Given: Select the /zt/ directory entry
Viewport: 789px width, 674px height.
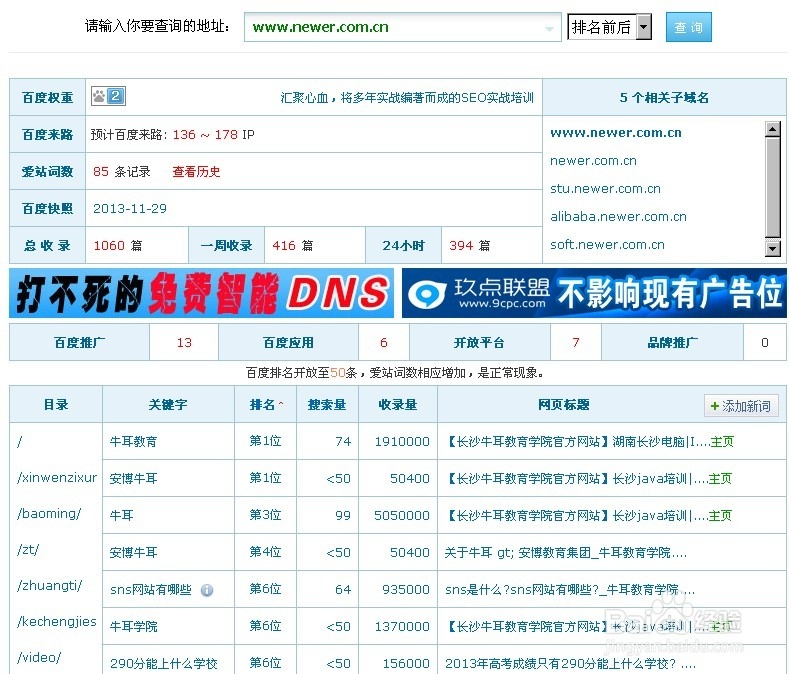Looking at the screenshot, I should [28, 550].
